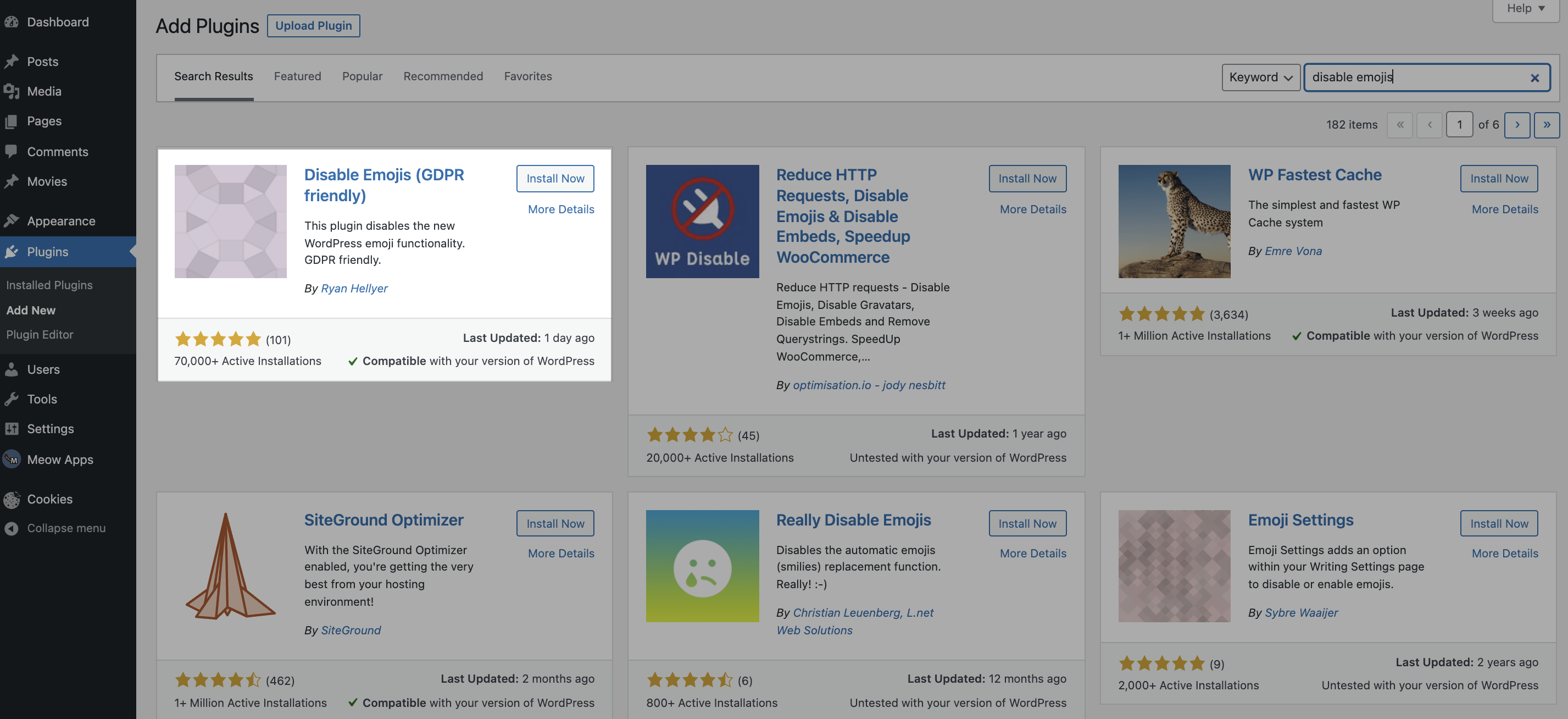Switch to the Popular tab
The image size is (1568, 719).
tap(362, 76)
